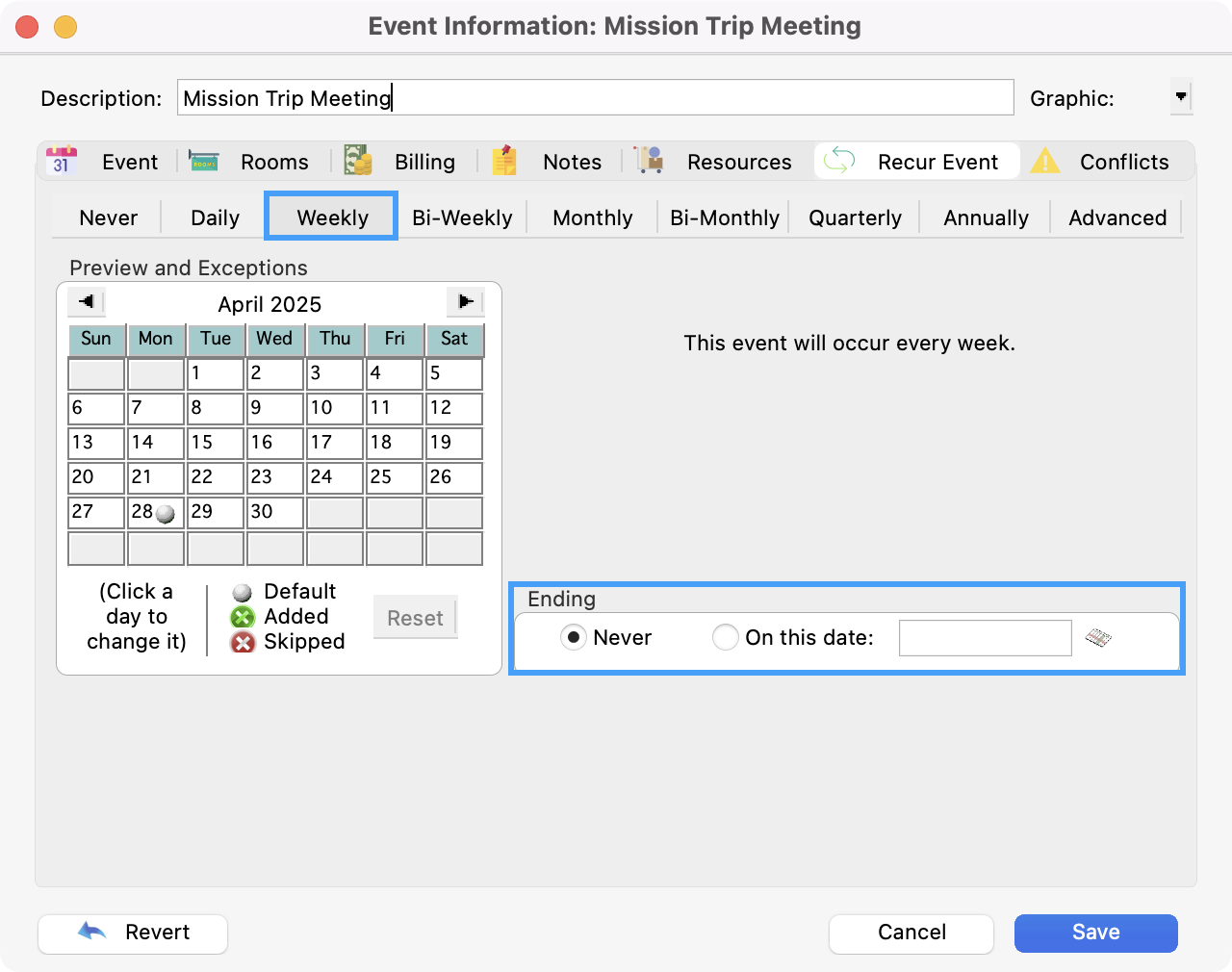Click the calendar picker icon beside end date
This screenshot has width=1232, height=972.
pos(1098,638)
